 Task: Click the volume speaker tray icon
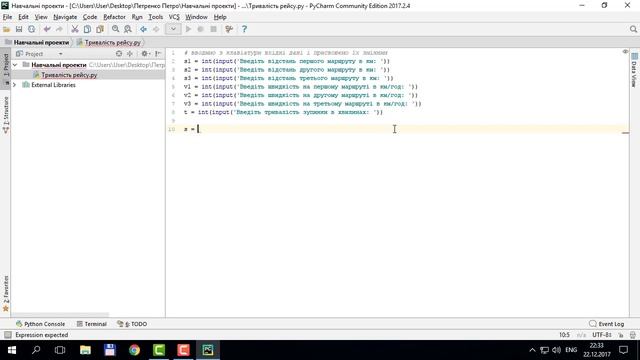pyautogui.click(x=556, y=350)
